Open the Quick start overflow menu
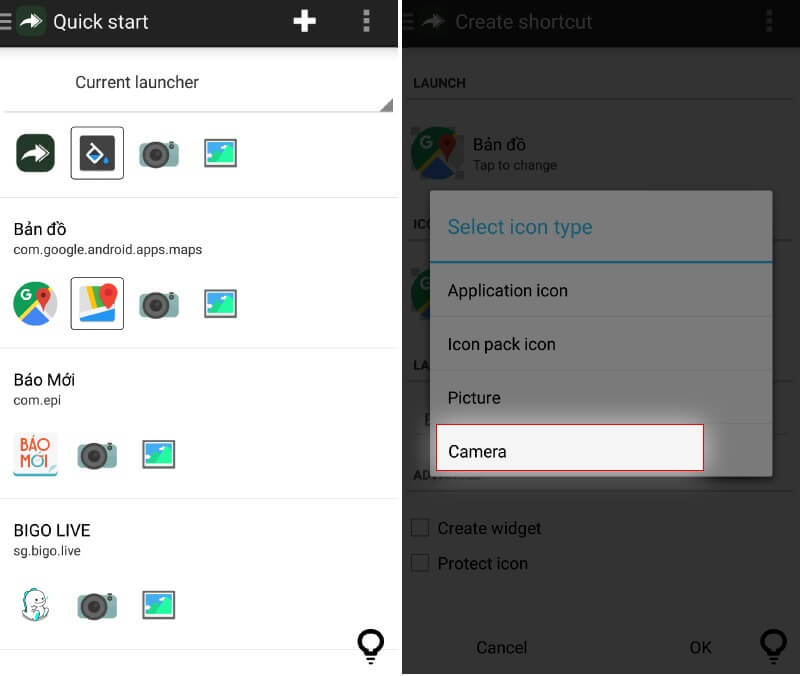Viewport: 800px width, 676px height. coord(366,21)
